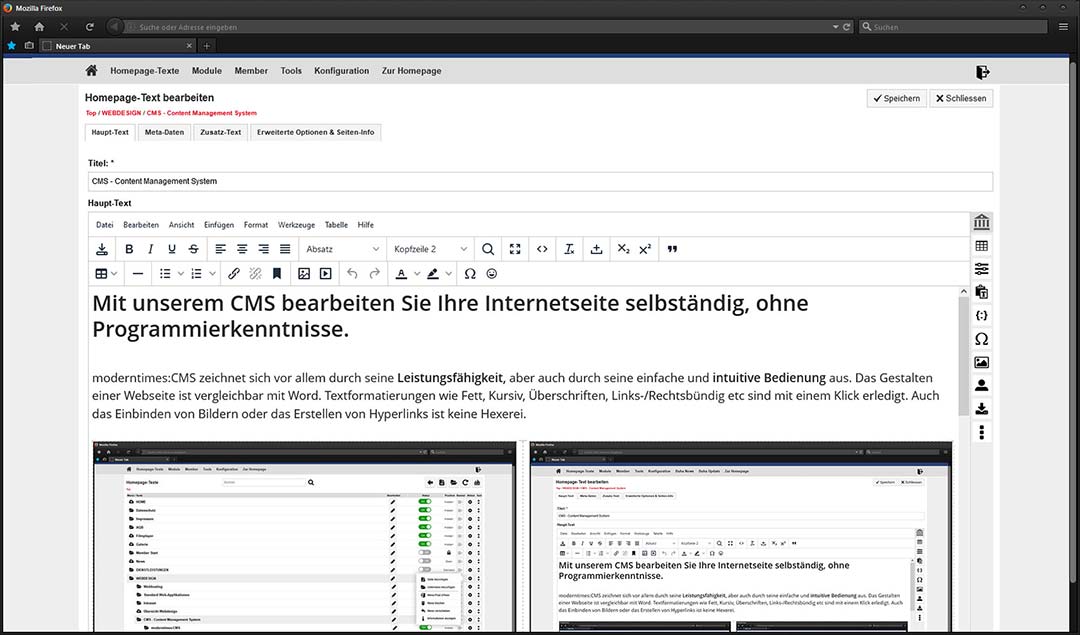Toggle bold formatting in the editor toolbar
The image size is (1080, 635).
(129, 249)
